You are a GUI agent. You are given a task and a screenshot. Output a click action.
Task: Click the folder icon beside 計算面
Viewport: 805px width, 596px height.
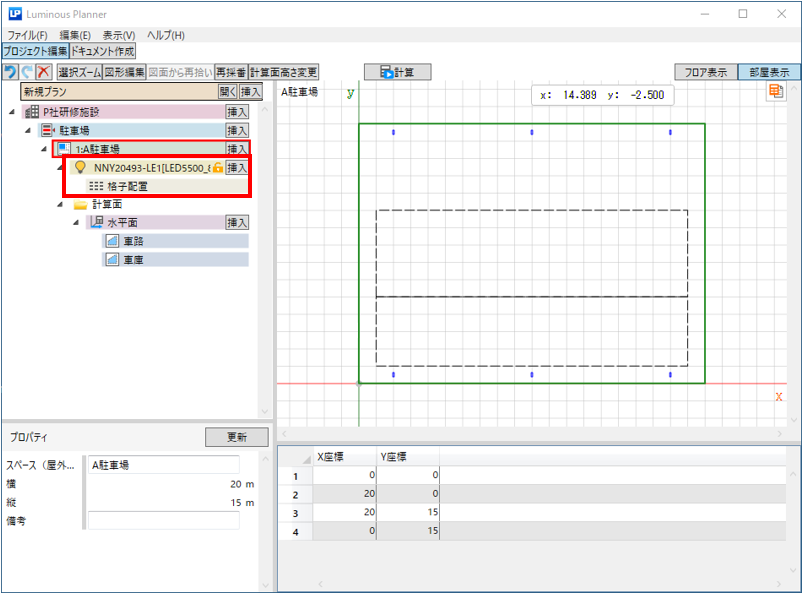[80, 204]
